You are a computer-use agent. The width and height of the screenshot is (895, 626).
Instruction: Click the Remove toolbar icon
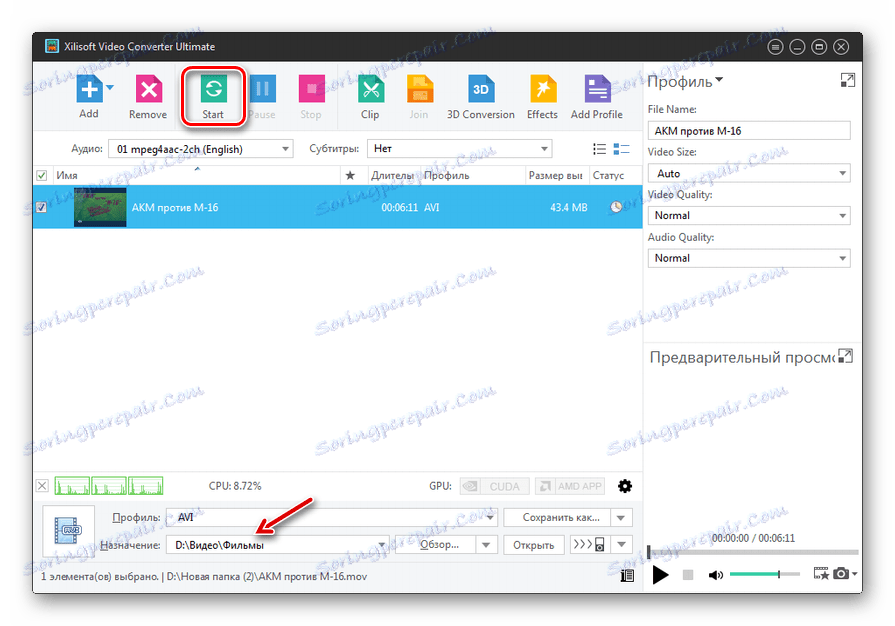pos(148,89)
